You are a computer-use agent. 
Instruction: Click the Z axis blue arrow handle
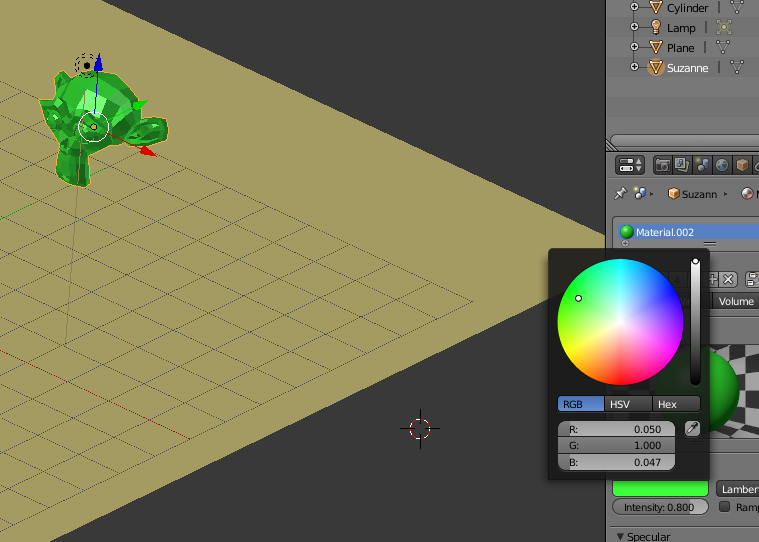[x=98, y=62]
